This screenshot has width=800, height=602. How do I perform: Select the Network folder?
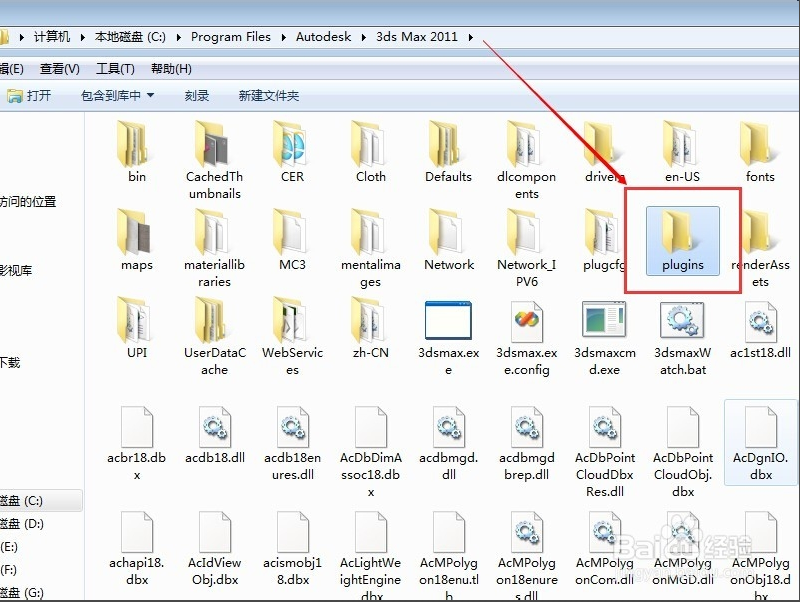pyautogui.click(x=448, y=239)
